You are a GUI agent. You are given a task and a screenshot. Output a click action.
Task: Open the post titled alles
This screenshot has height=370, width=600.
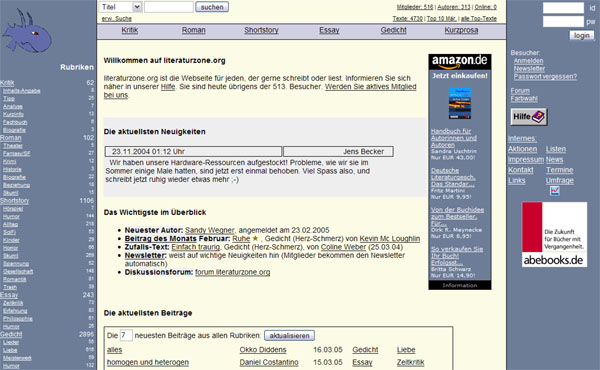coord(114,350)
